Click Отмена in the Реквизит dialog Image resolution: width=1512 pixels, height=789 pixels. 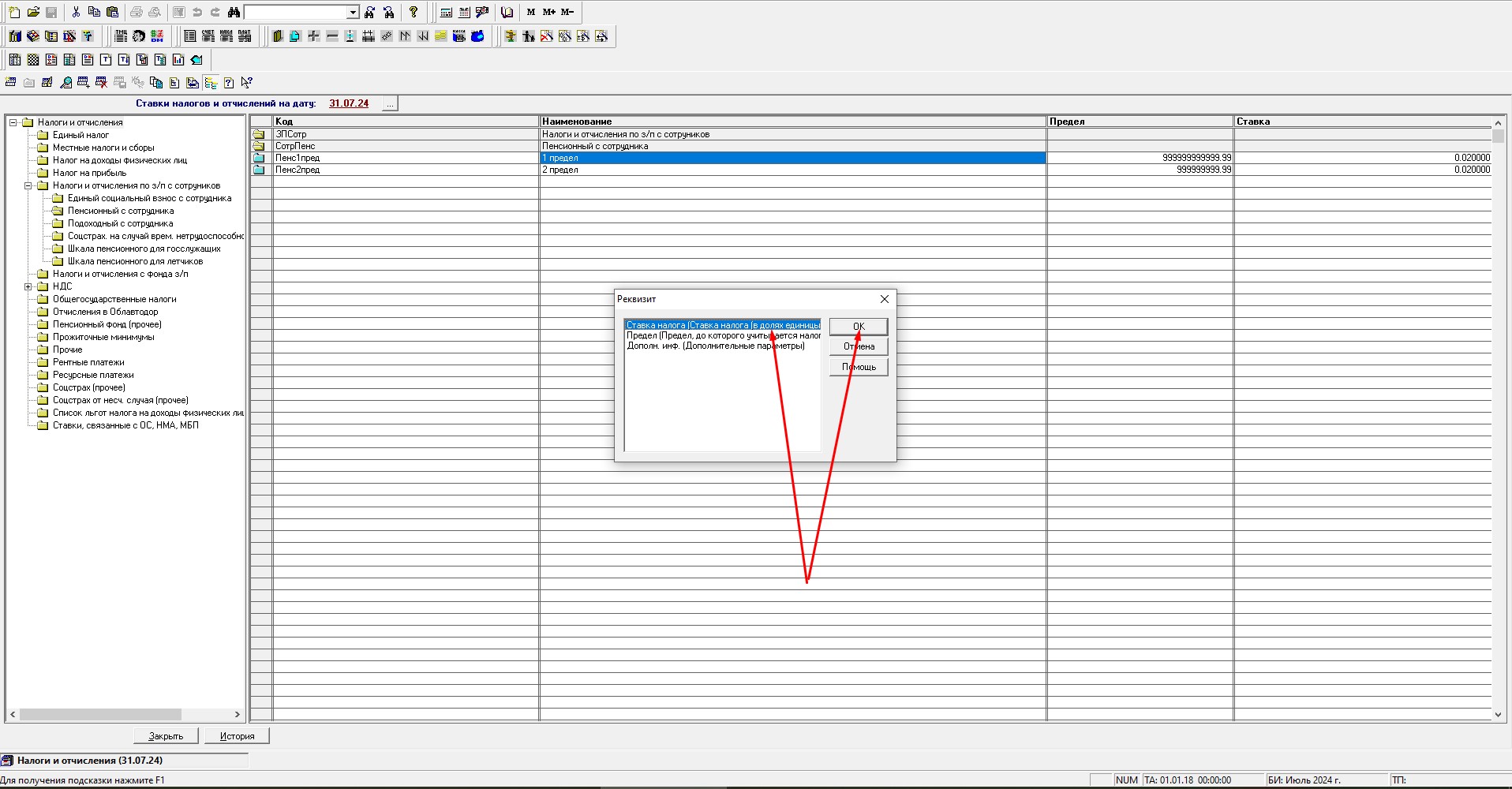pyautogui.click(x=859, y=346)
